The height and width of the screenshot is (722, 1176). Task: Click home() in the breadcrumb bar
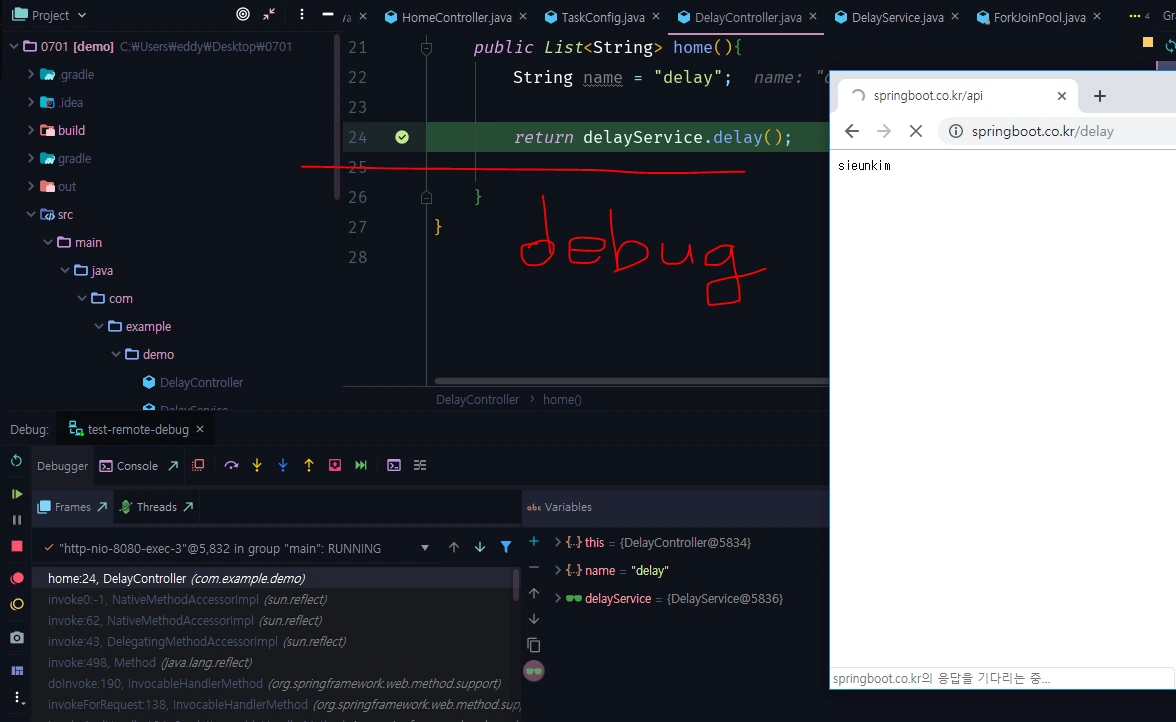pos(562,400)
